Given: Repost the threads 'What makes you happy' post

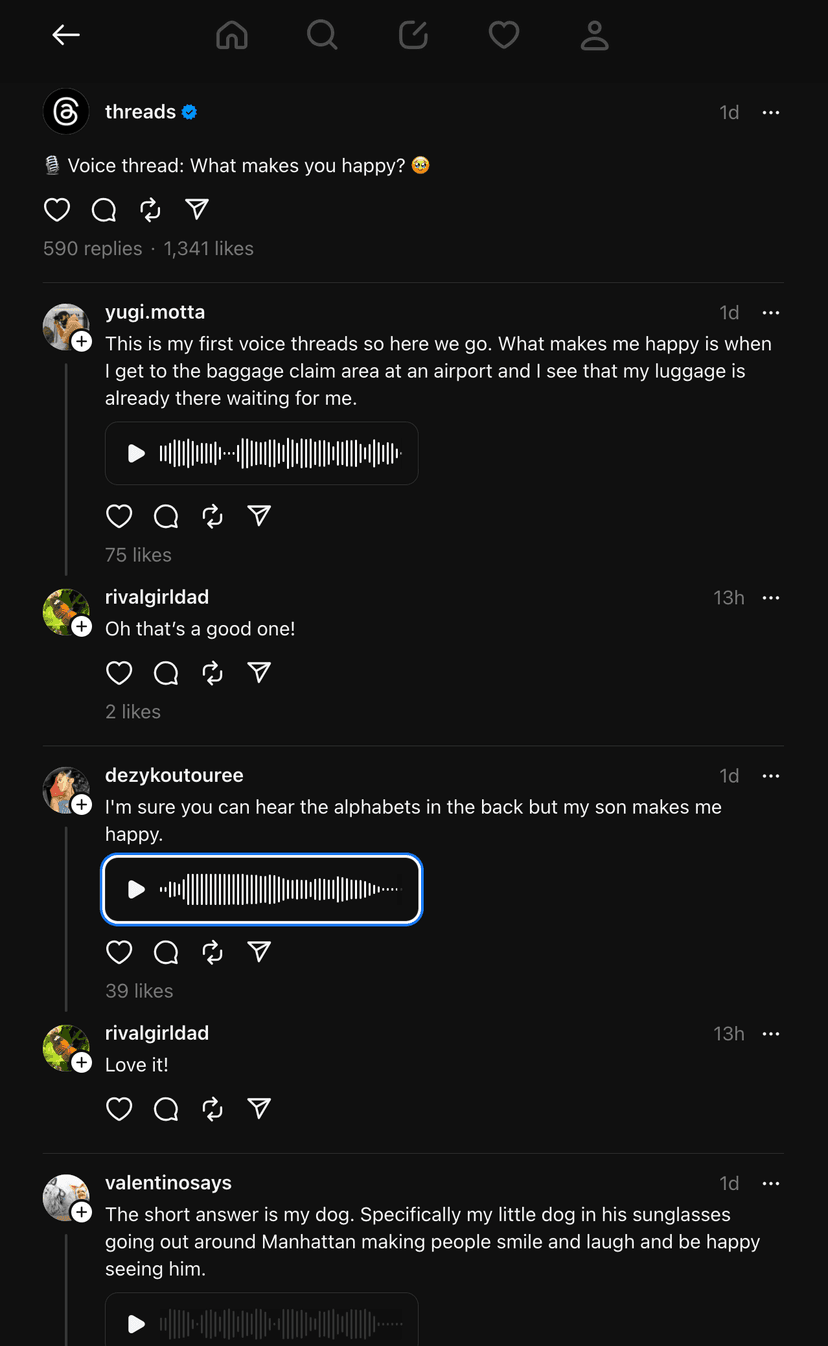Looking at the screenshot, I should click(150, 209).
